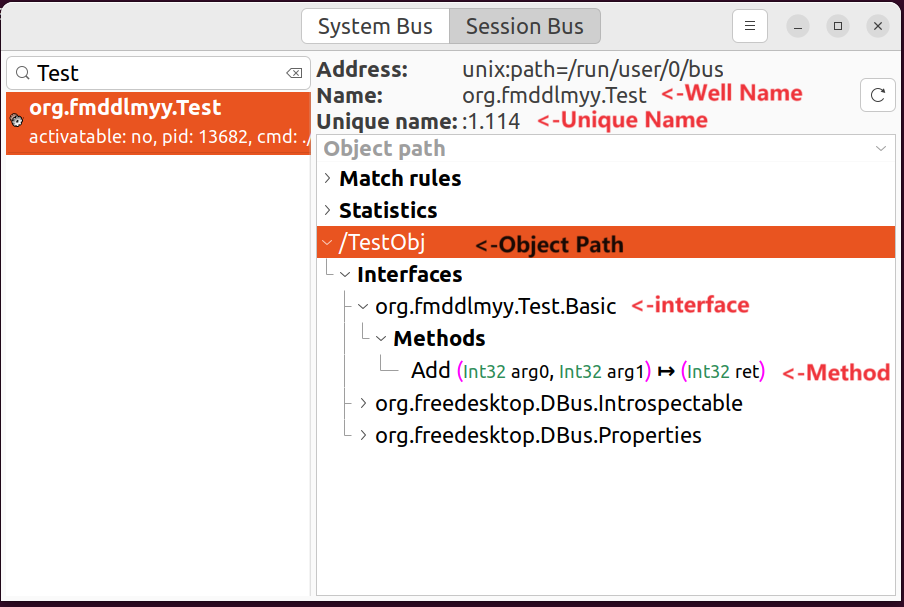Close the application window
904x607 pixels.
(877, 26)
